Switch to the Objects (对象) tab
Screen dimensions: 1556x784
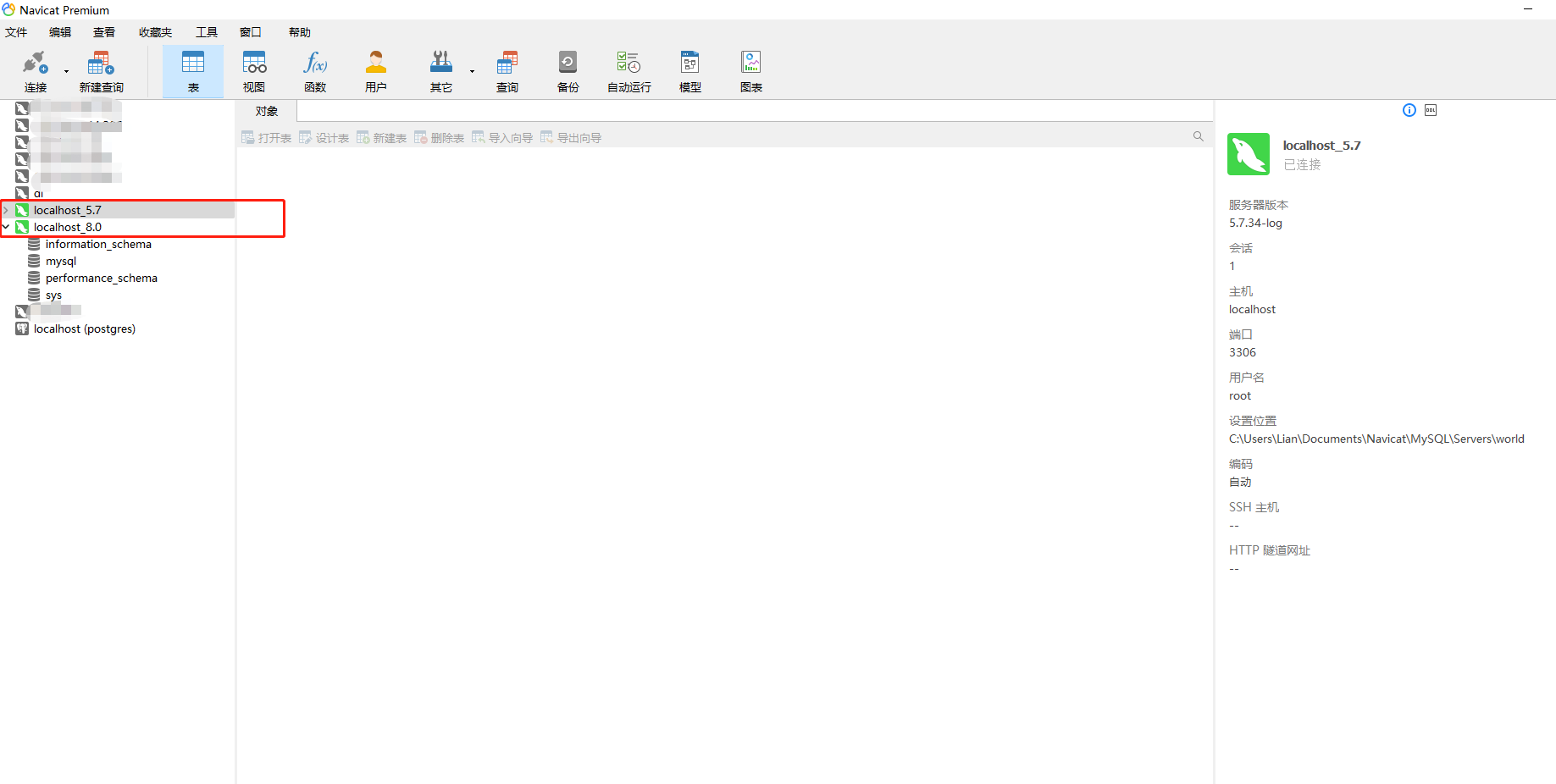(267, 111)
